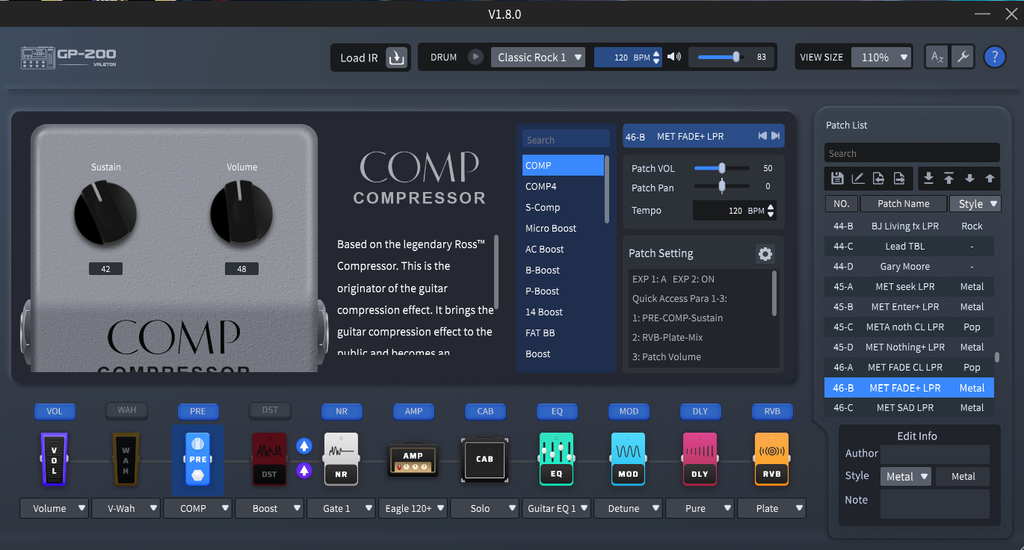This screenshot has width=1024, height=550.
Task: Move patch down in list
Action: [x=970, y=178]
